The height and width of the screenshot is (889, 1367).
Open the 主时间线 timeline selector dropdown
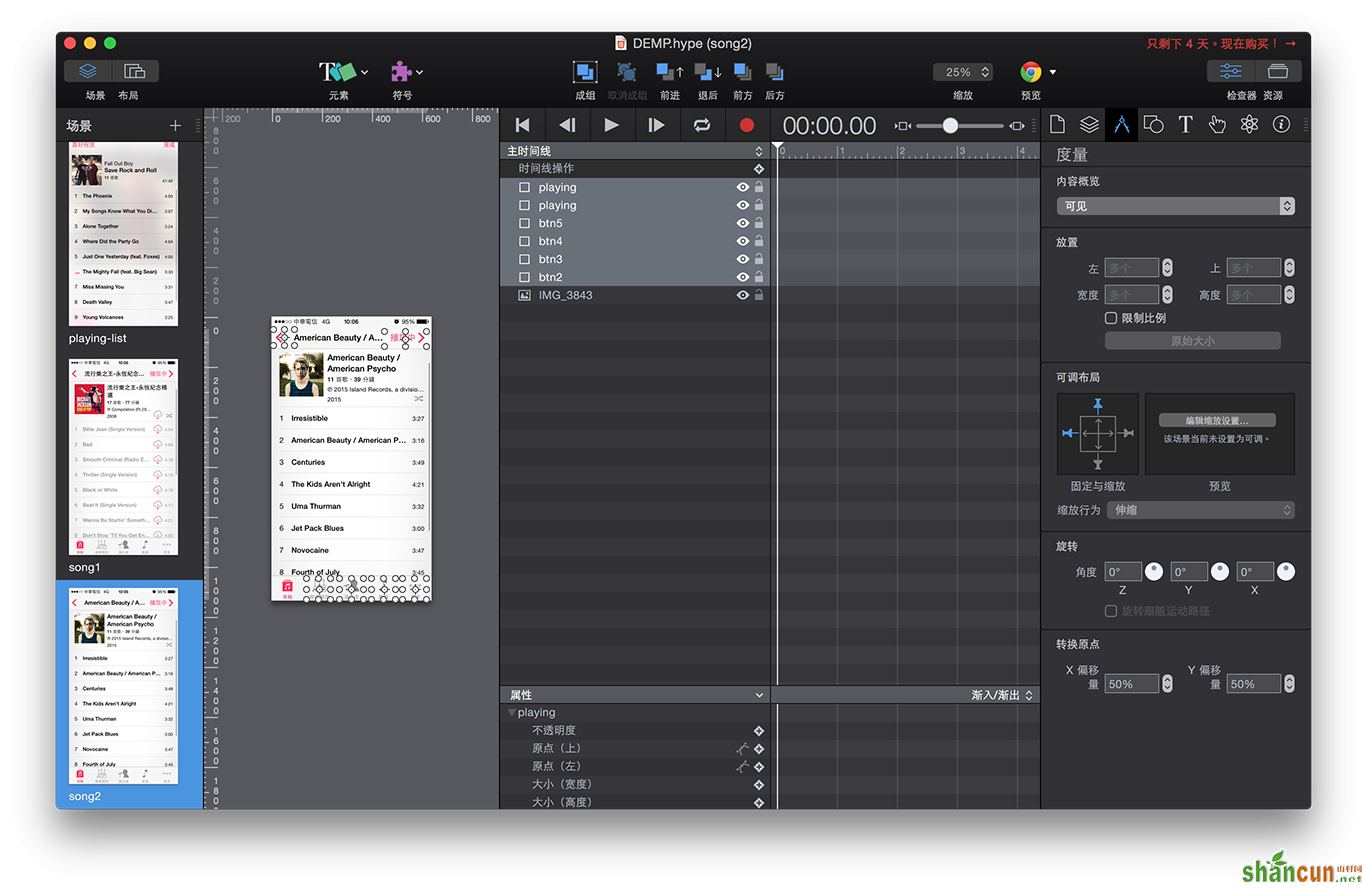[x=635, y=151]
